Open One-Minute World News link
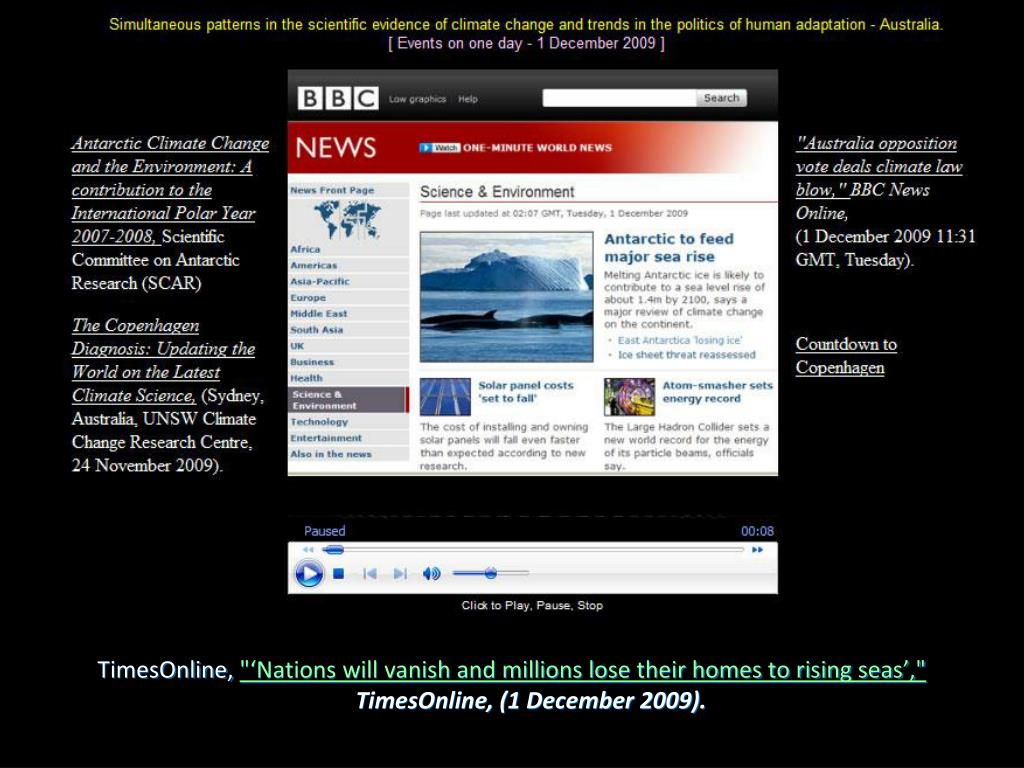Viewport: 1024px width, 768px height. [x=537, y=148]
